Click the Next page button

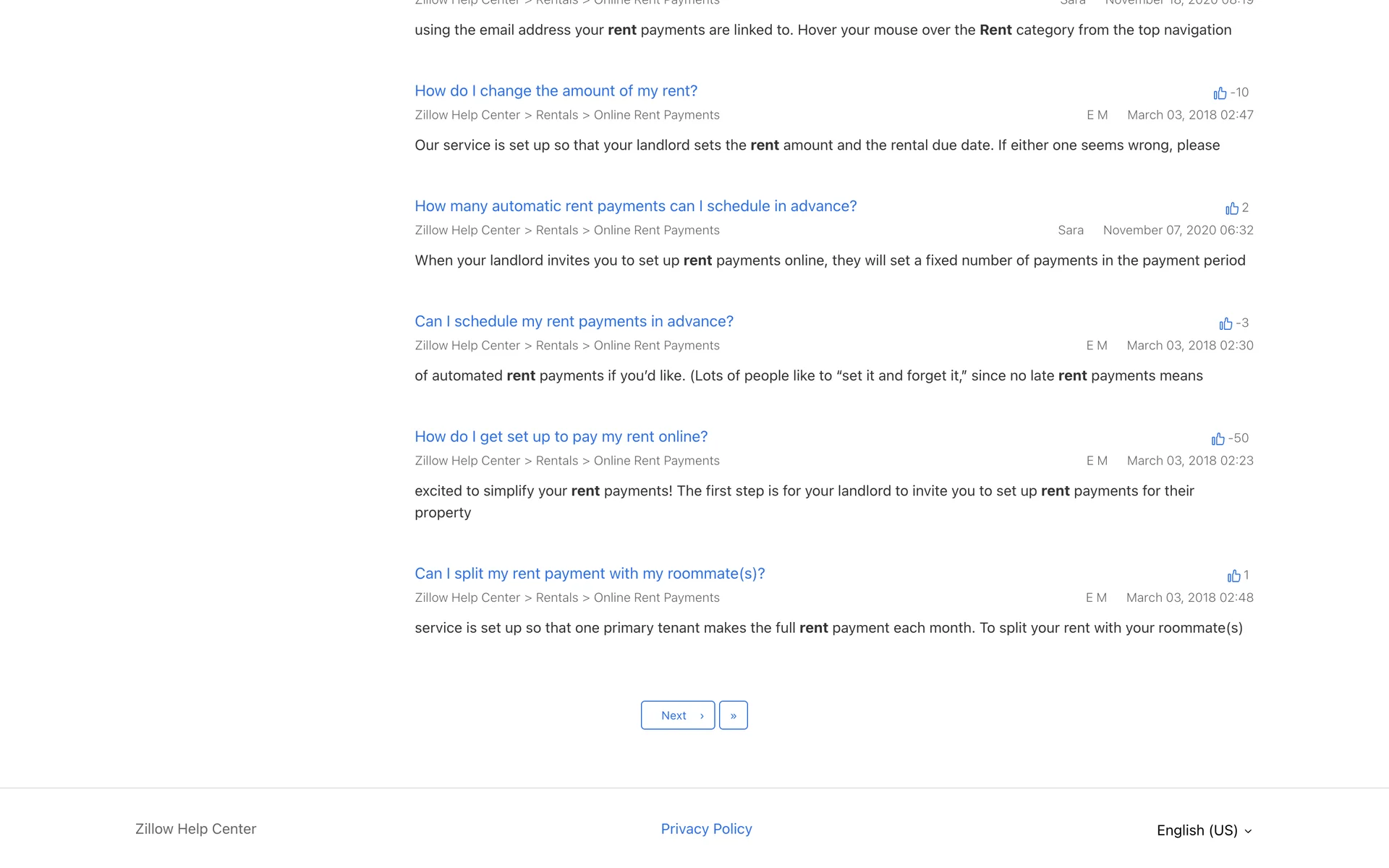point(677,715)
